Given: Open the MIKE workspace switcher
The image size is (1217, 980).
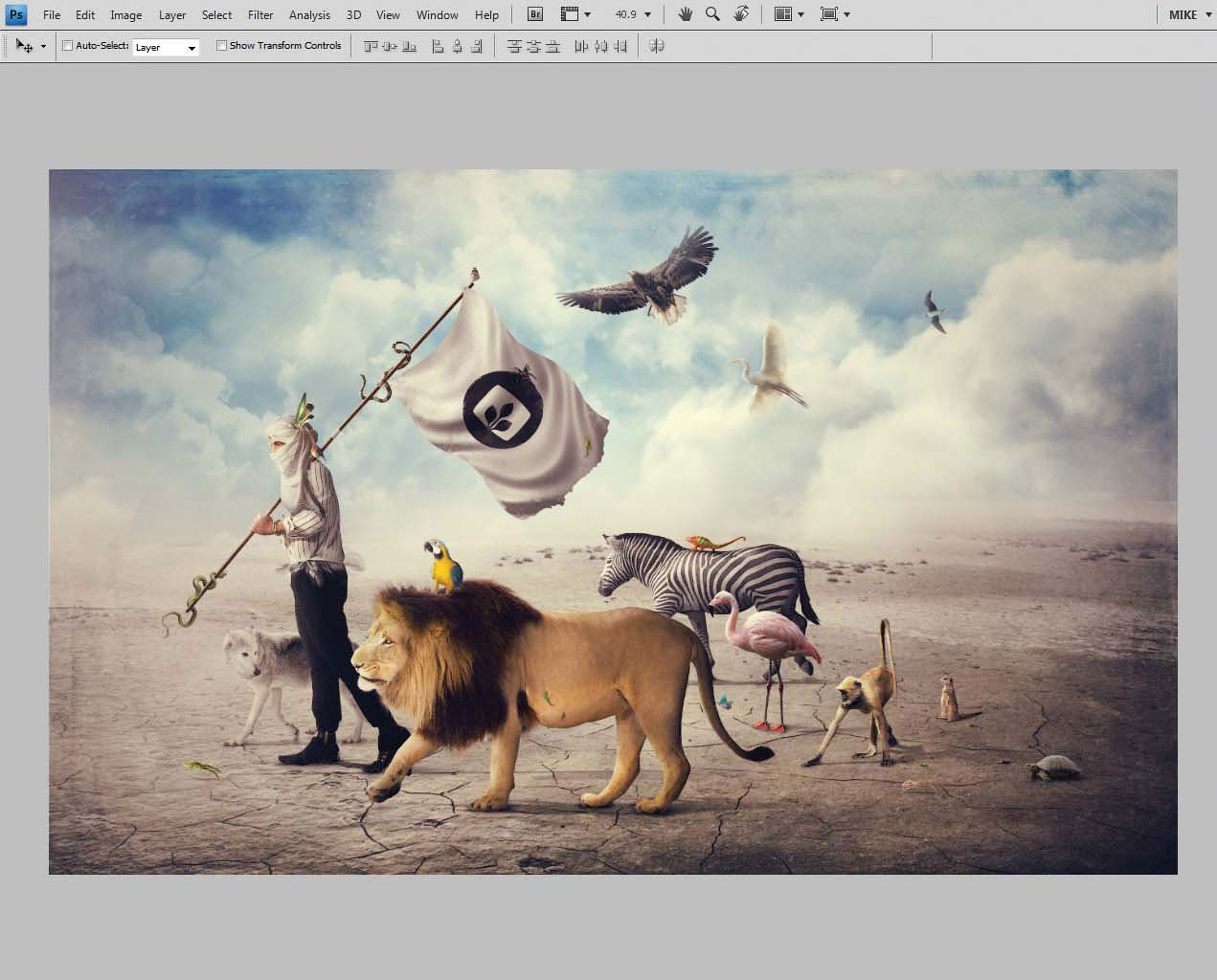Looking at the screenshot, I should (x=1189, y=14).
